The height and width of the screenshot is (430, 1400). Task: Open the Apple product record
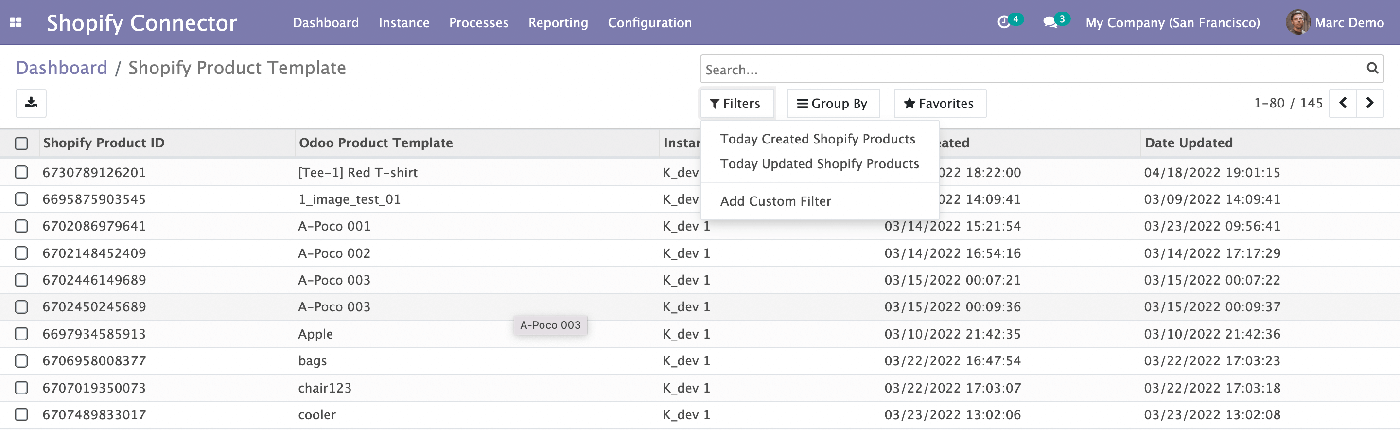click(315, 334)
